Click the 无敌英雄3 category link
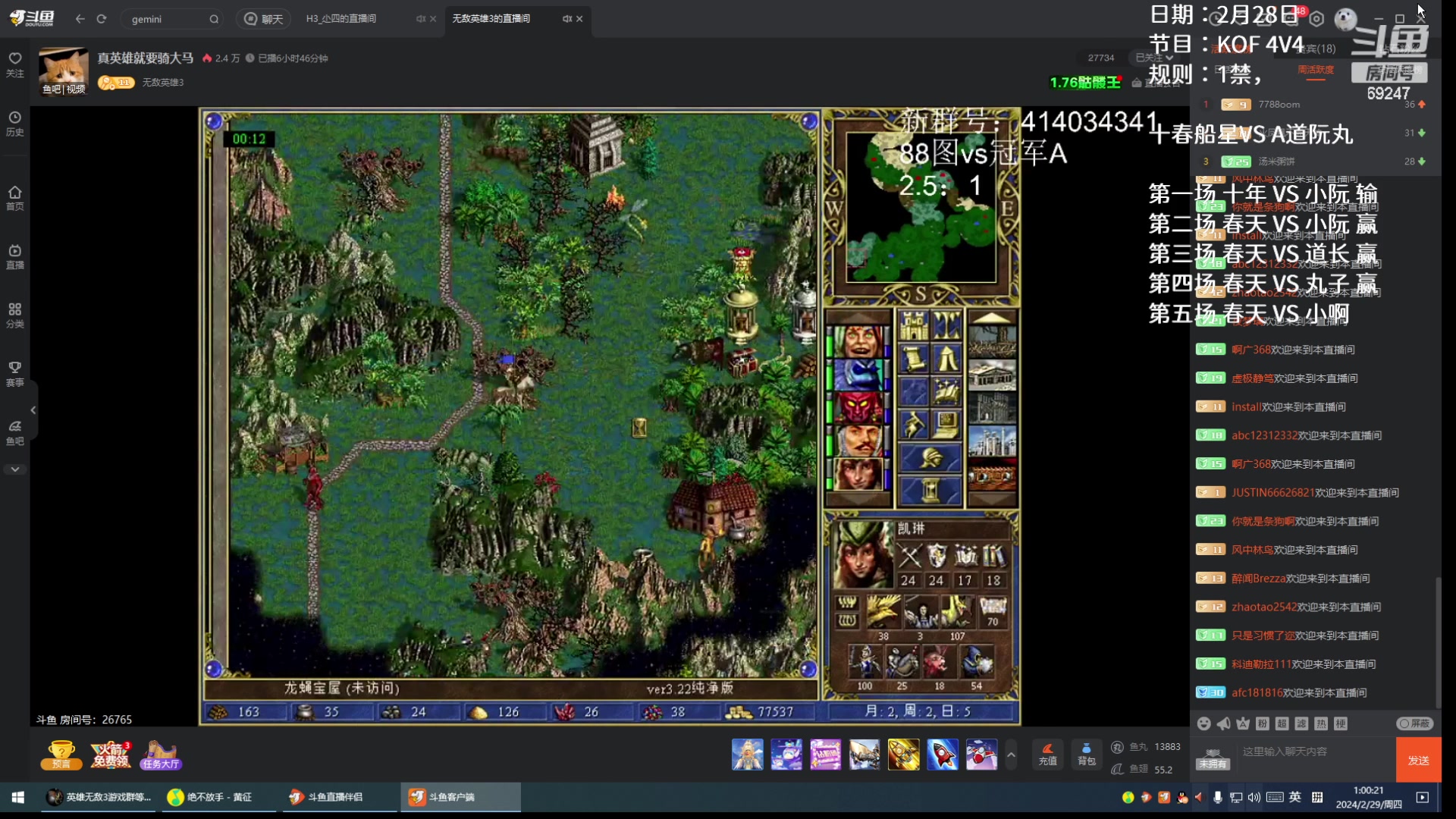Image resolution: width=1456 pixels, height=819 pixels. coord(163,82)
